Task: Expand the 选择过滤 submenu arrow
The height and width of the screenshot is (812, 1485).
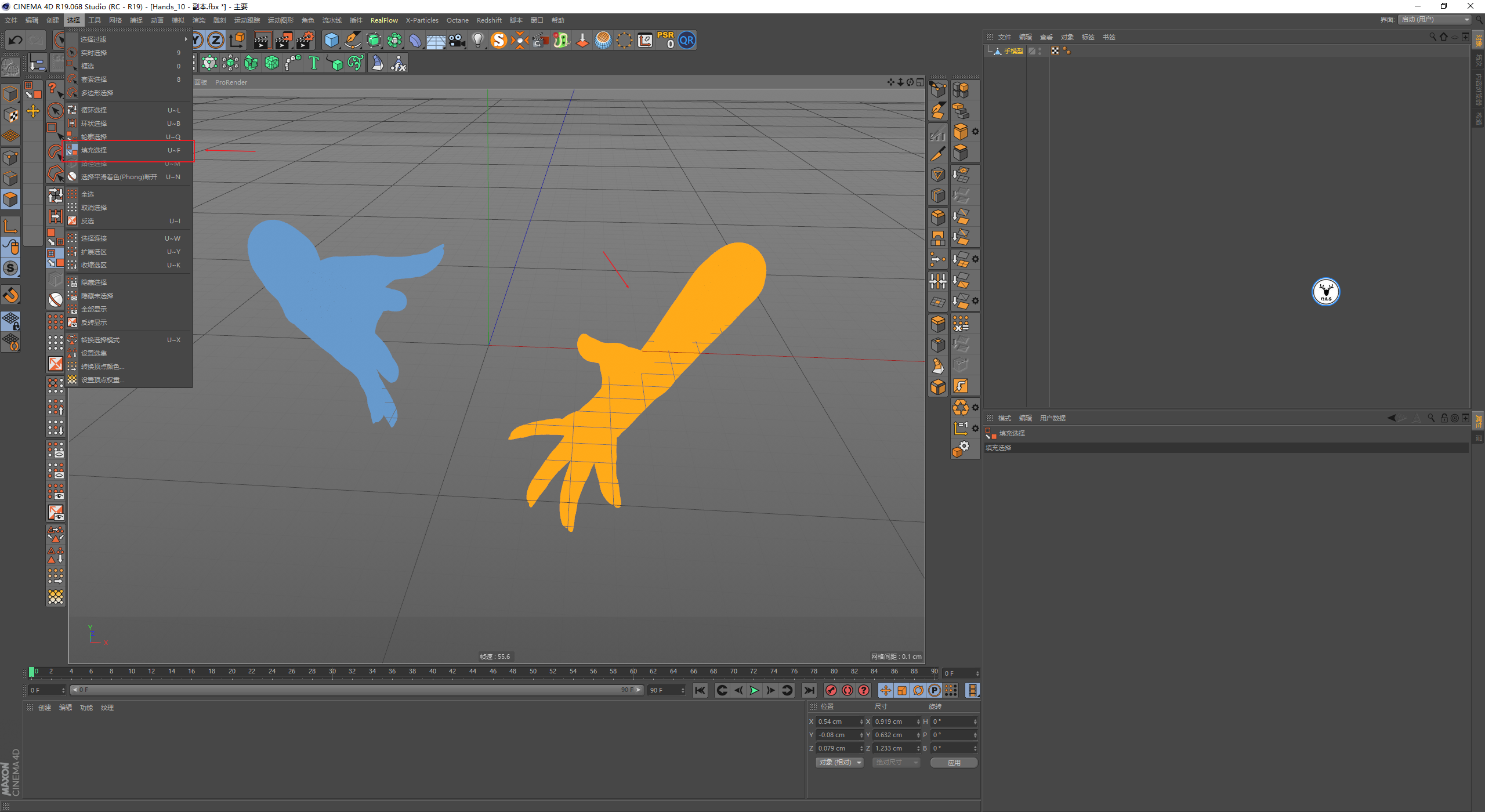Action: pyautogui.click(x=186, y=39)
